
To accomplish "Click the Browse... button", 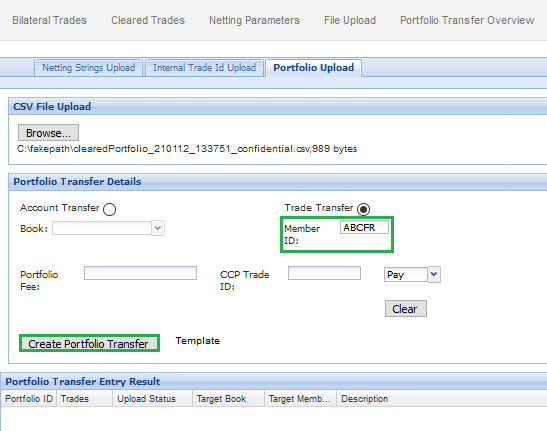I will pyautogui.click(x=48, y=133).
